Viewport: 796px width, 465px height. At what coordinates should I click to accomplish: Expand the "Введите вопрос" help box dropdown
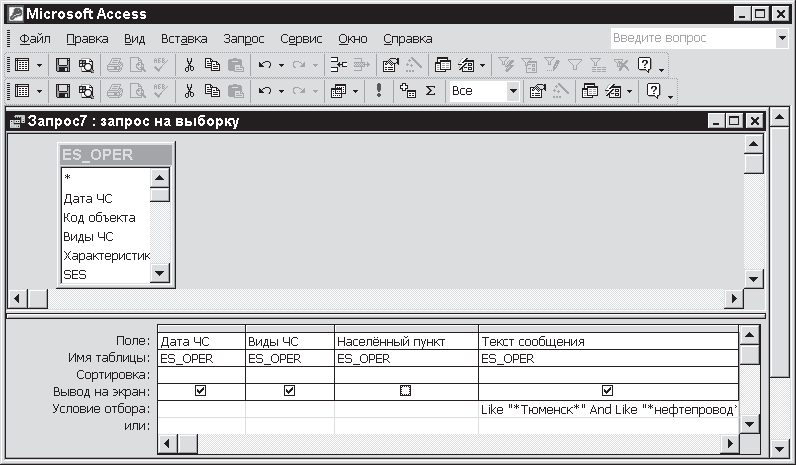781,38
